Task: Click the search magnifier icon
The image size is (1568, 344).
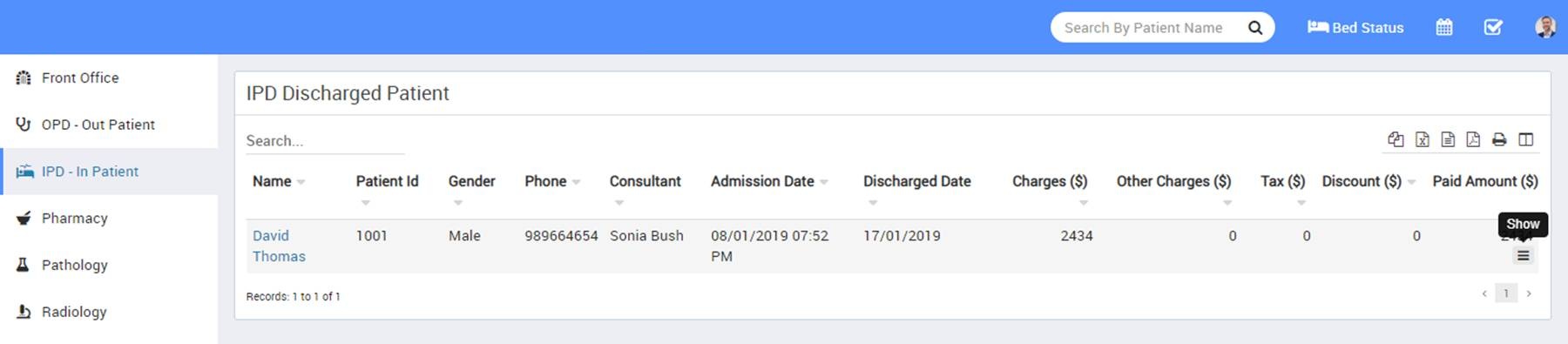Action: tap(1255, 28)
